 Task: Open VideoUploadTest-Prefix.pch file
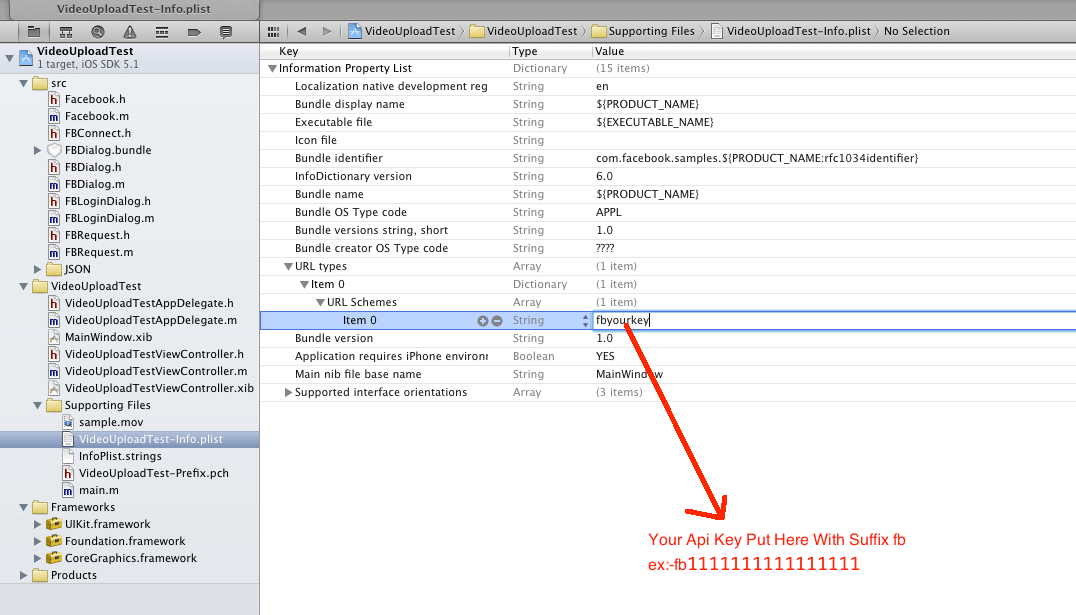coord(154,474)
